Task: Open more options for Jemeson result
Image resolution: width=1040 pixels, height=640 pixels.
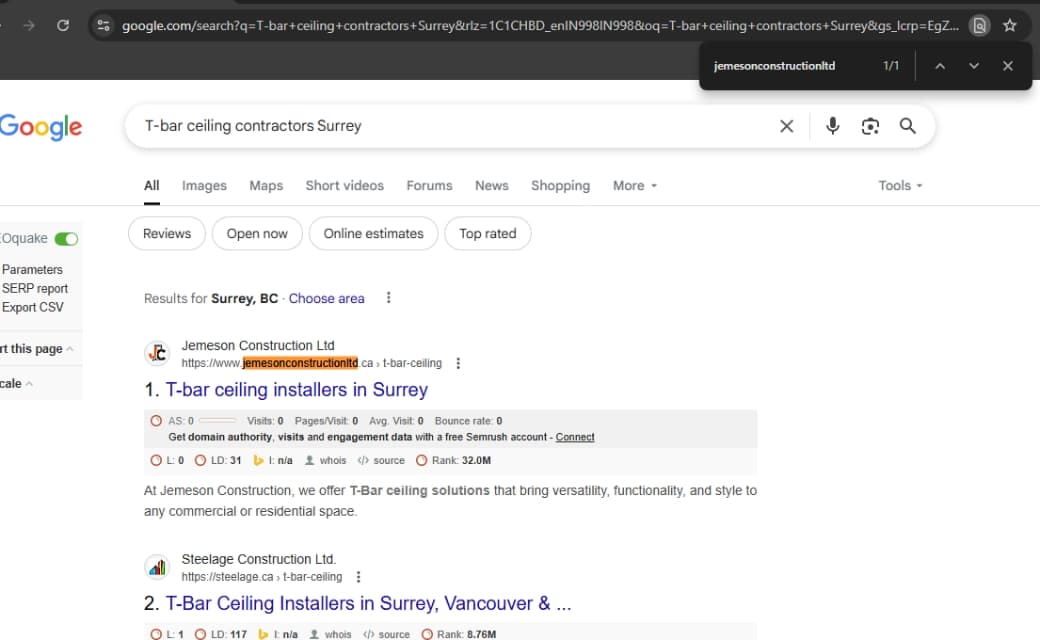Action: pos(458,363)
